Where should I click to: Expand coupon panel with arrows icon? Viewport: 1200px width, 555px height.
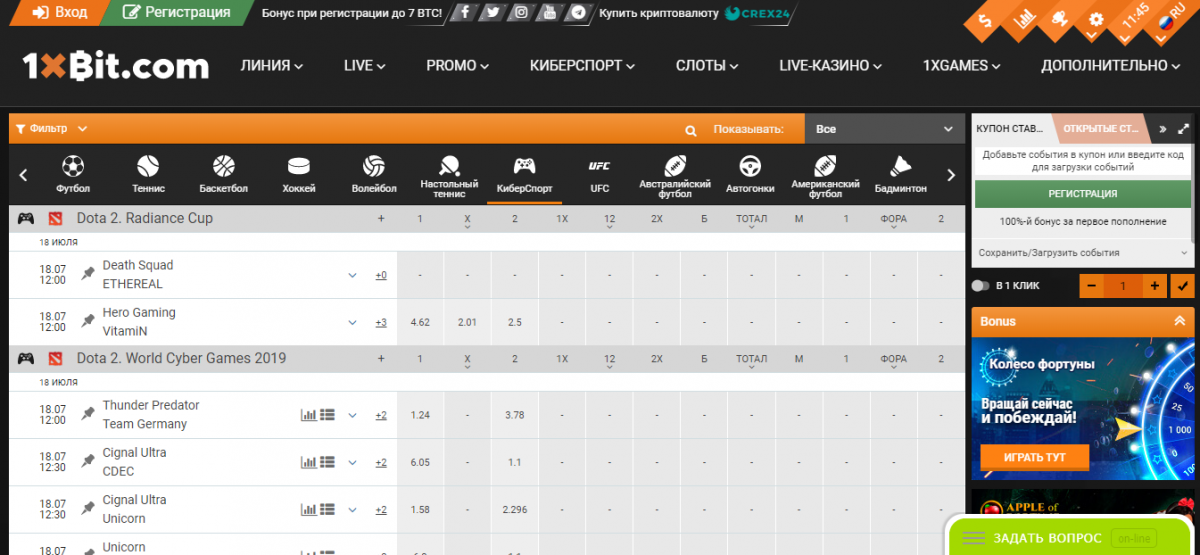[x=1185, y=129]
